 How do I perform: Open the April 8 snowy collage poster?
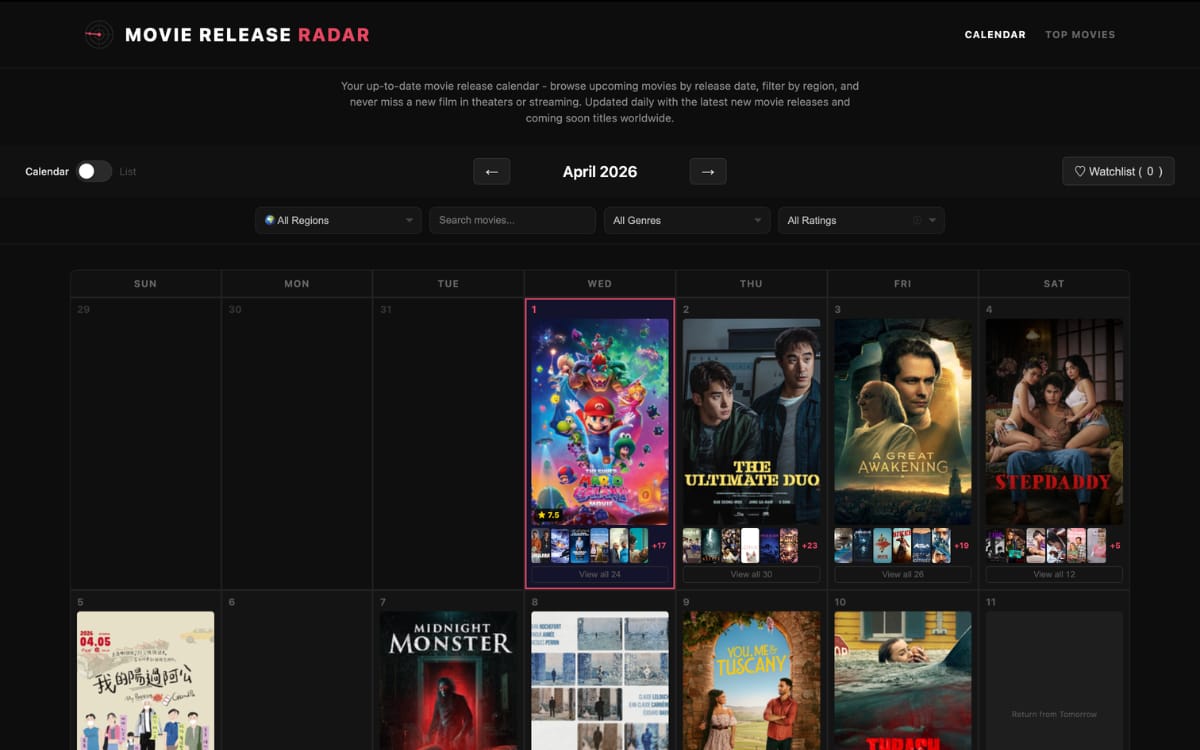pyautogui.click(x=600, y=681)
